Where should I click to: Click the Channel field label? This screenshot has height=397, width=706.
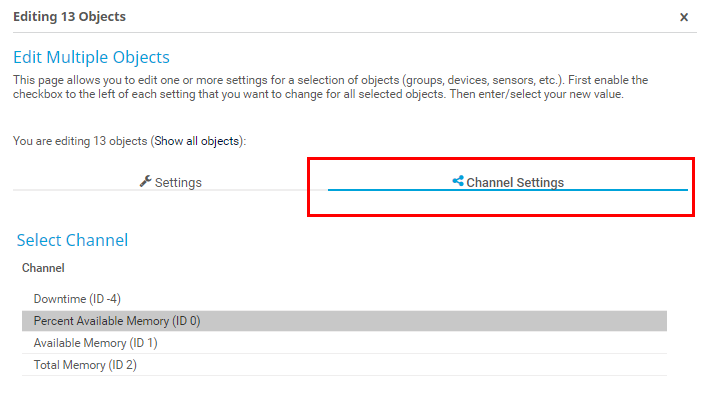(43, 268)
